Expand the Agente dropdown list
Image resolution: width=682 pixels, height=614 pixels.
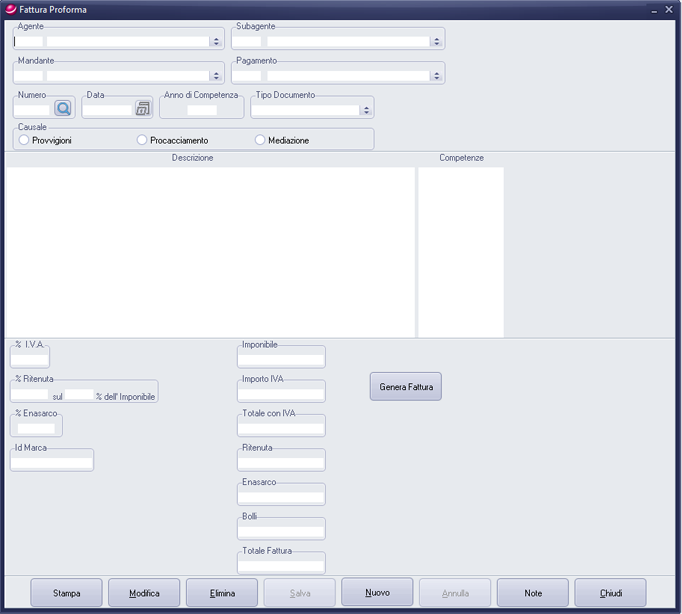coord(216,42)
